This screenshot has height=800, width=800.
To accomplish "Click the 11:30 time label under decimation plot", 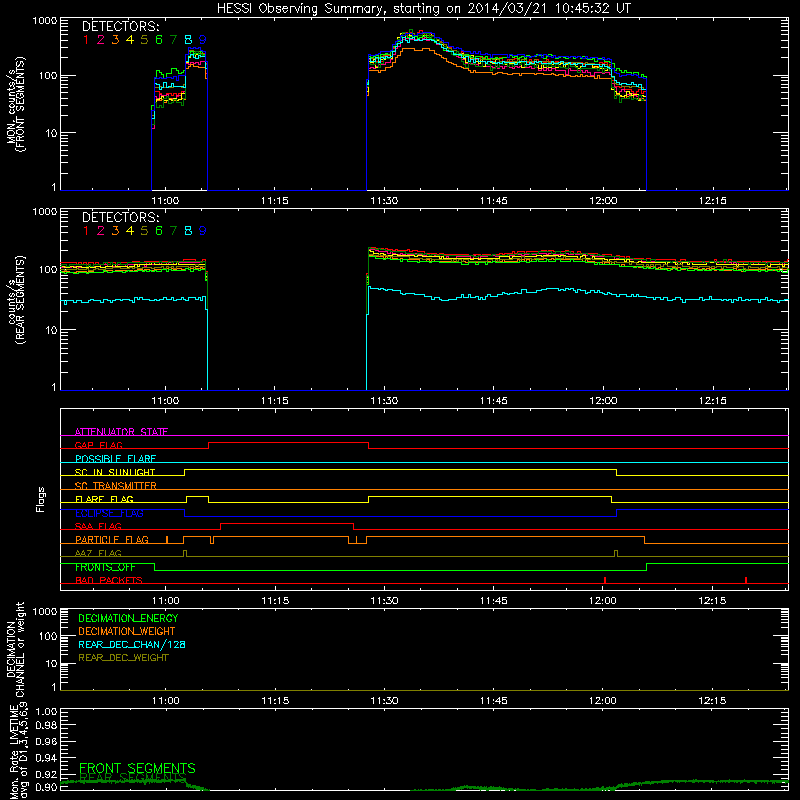I will tap(384, 701).
